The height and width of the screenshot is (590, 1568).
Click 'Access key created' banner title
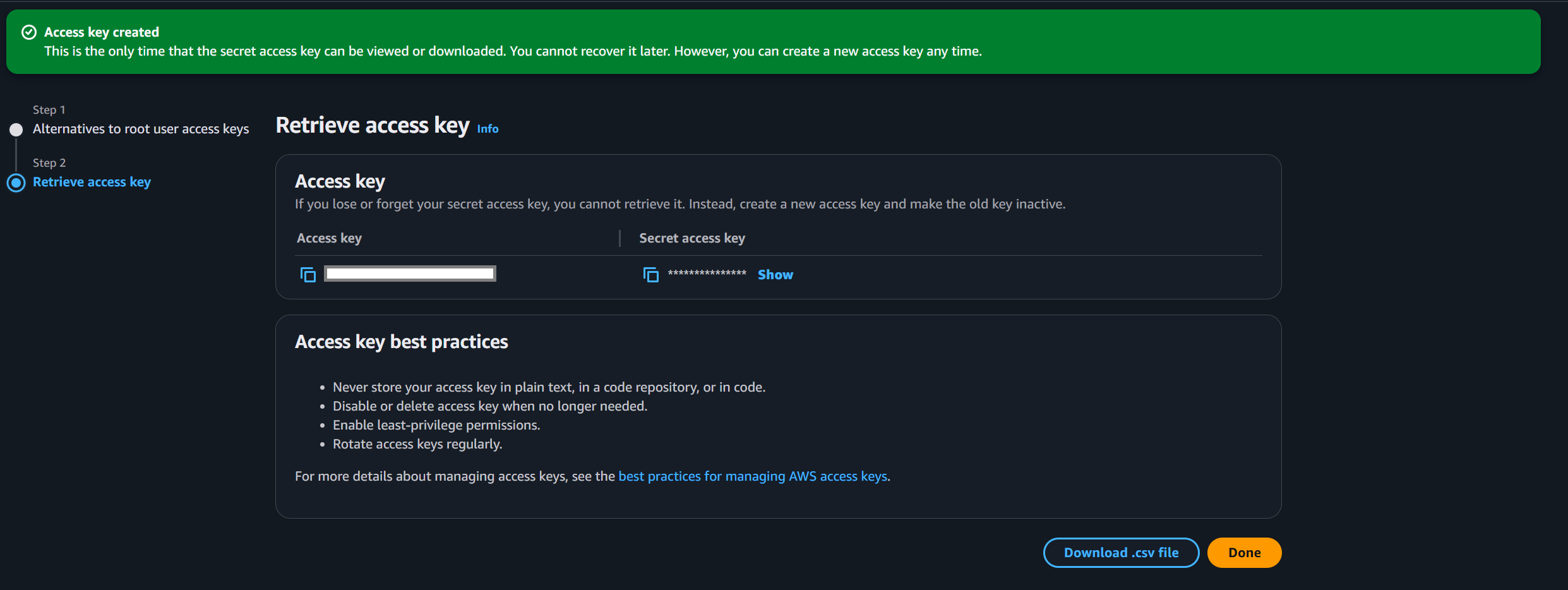[102, 32]
